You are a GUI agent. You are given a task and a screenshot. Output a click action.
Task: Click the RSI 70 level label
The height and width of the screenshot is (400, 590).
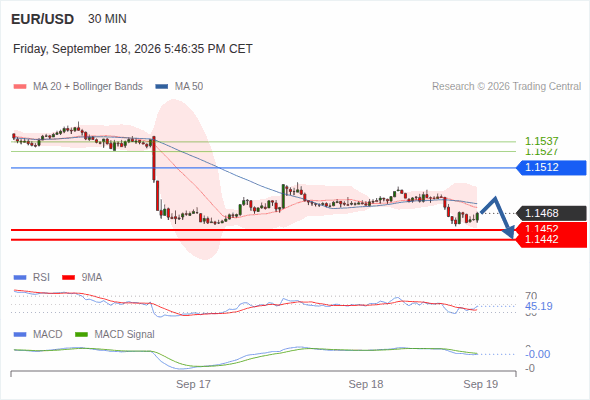tap(531, 296)
